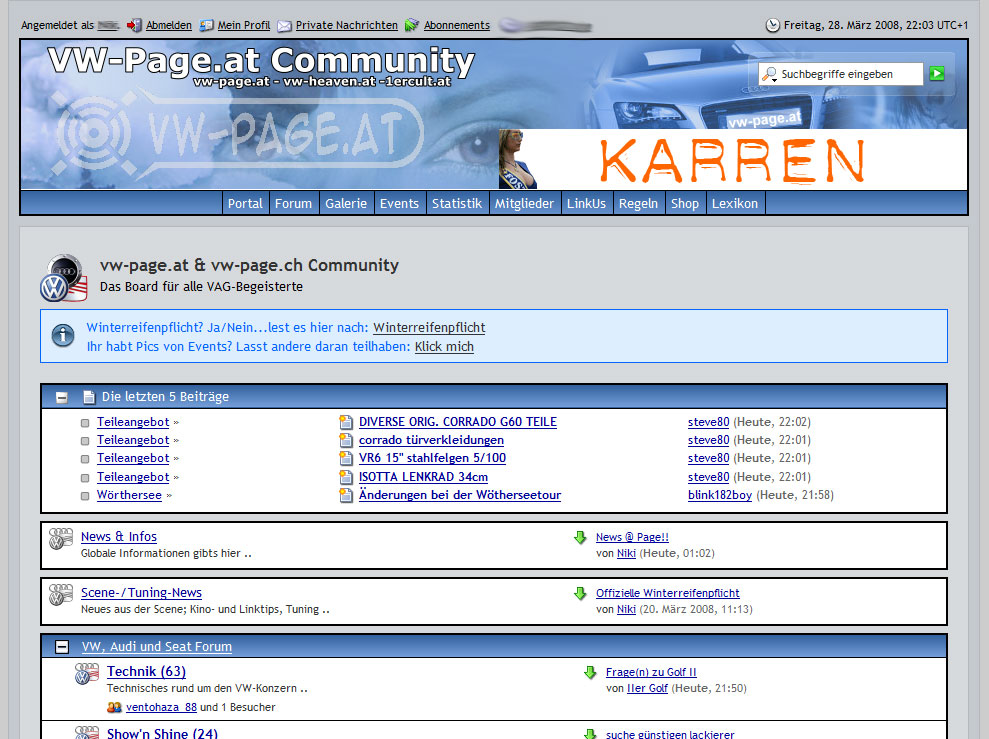Click the blue info icon in announcement box
This screenshot has width=989, height=739.
tap(63, 336)
